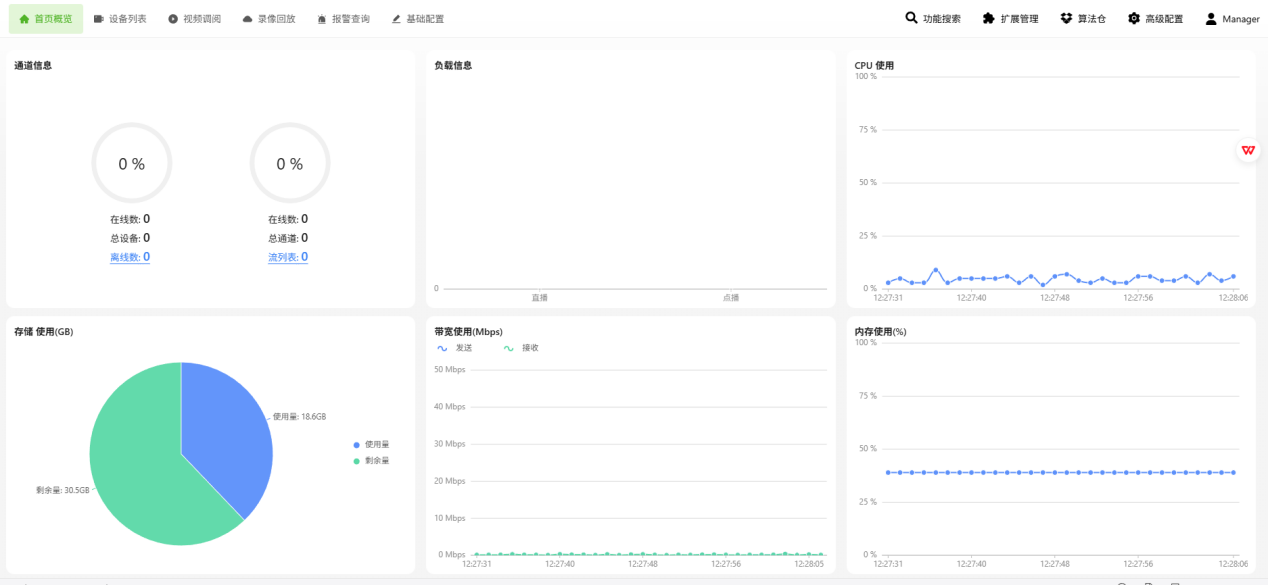The width and height of the screenshot is (1268, 585).
Task: Open the 流列表 link
Action: point(288,256)
